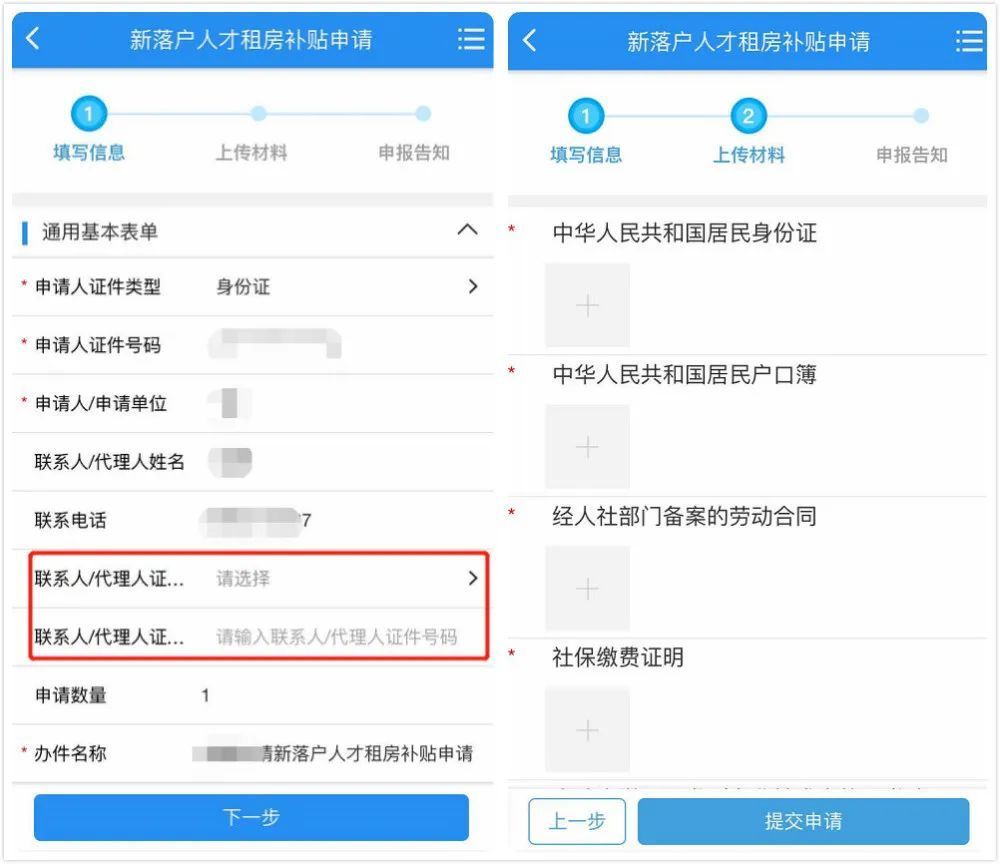Add photo for 社保缴费证明 upload box
1000x864 pixels.
587,729
